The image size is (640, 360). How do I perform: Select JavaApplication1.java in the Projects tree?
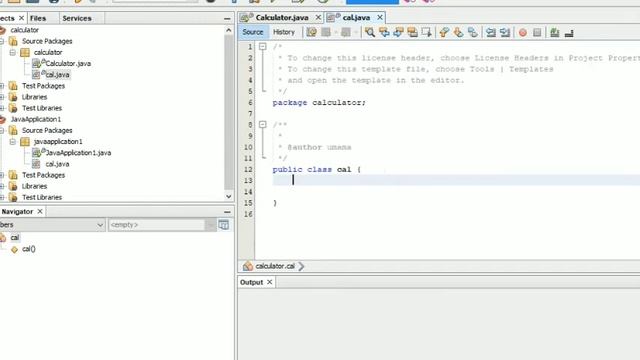pos(78,153)
